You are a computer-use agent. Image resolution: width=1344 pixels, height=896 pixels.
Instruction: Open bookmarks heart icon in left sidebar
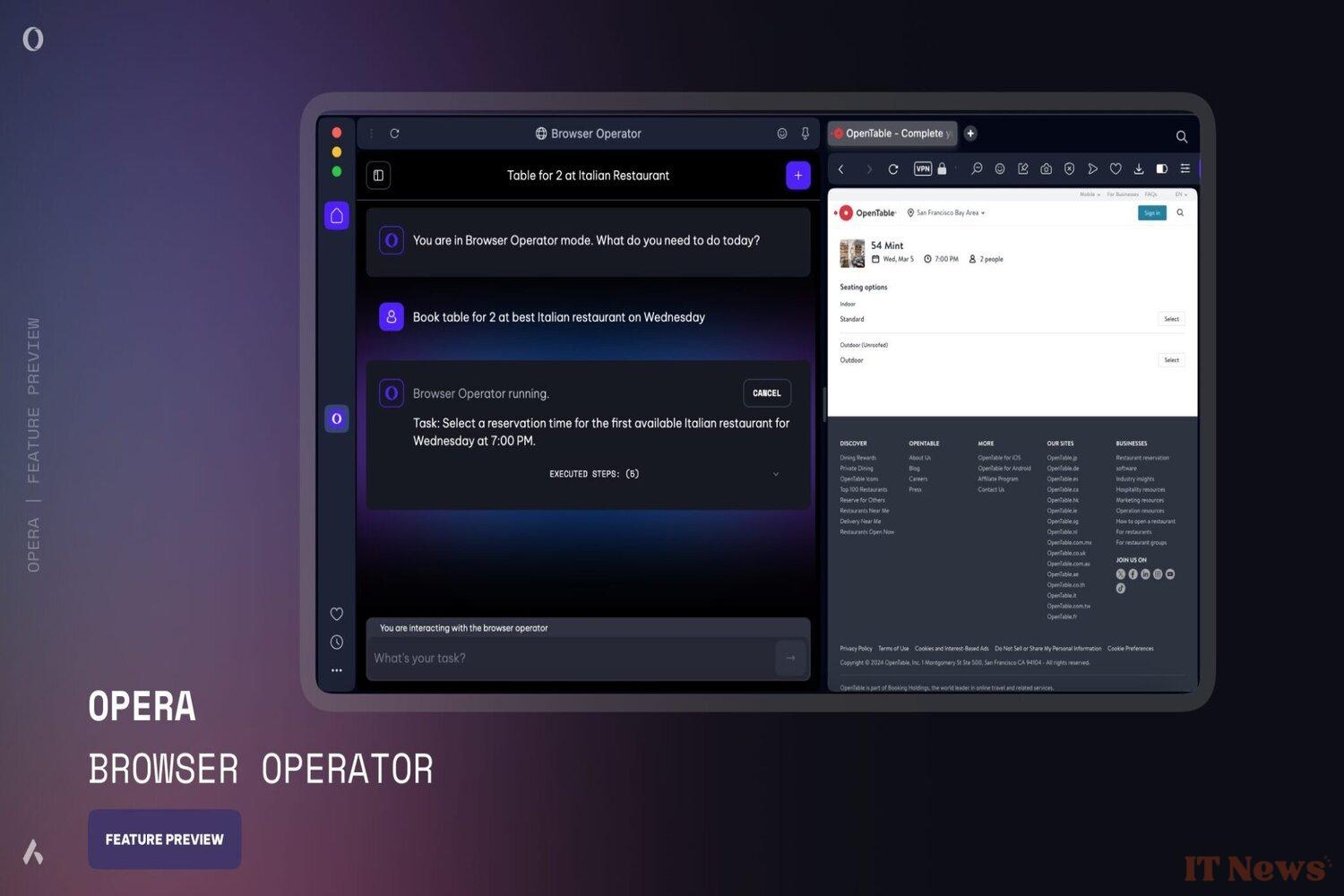pyautogui.click(x=337, y=614)
